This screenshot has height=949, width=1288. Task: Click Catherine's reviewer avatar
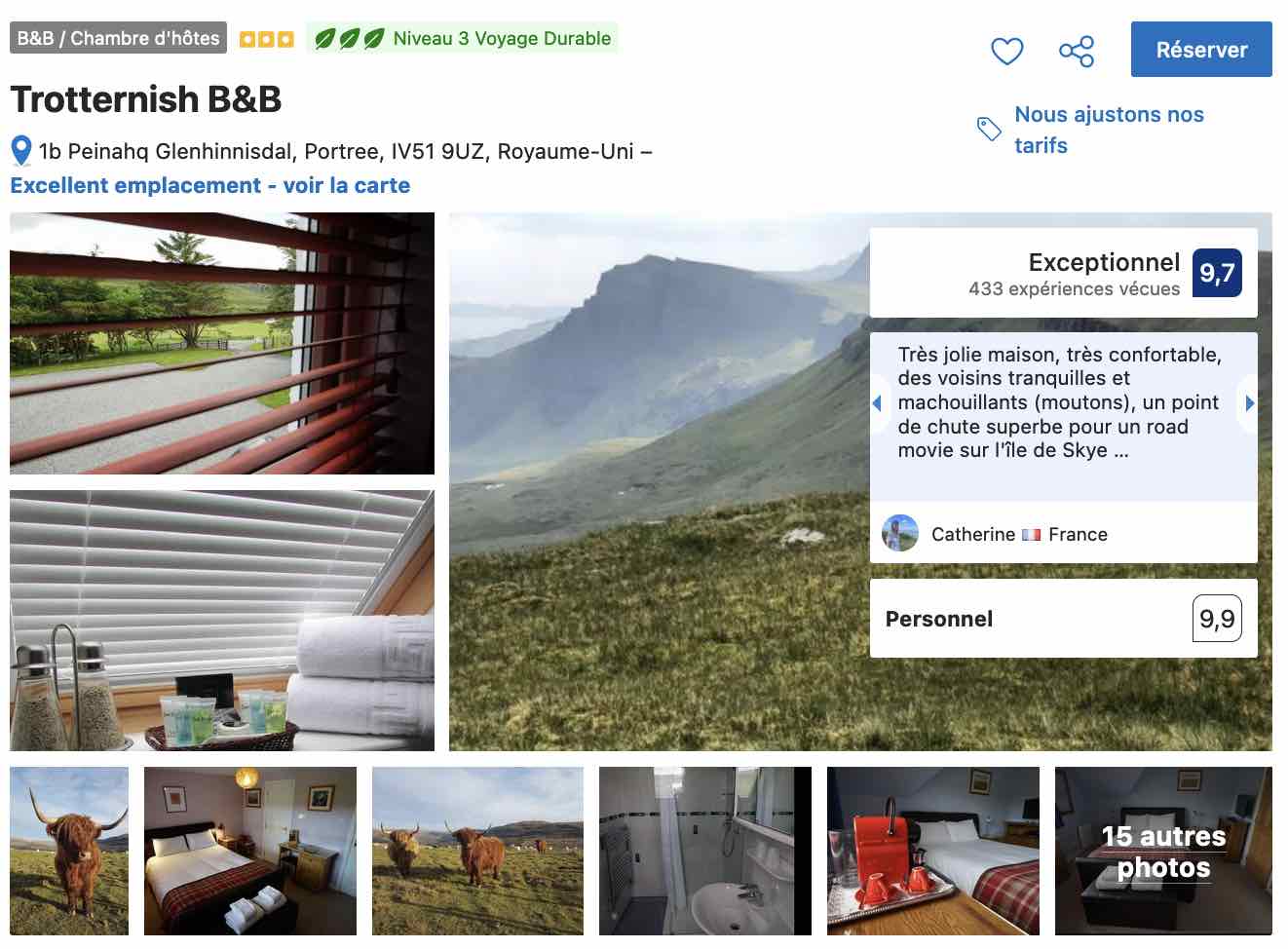coord(900,533)
